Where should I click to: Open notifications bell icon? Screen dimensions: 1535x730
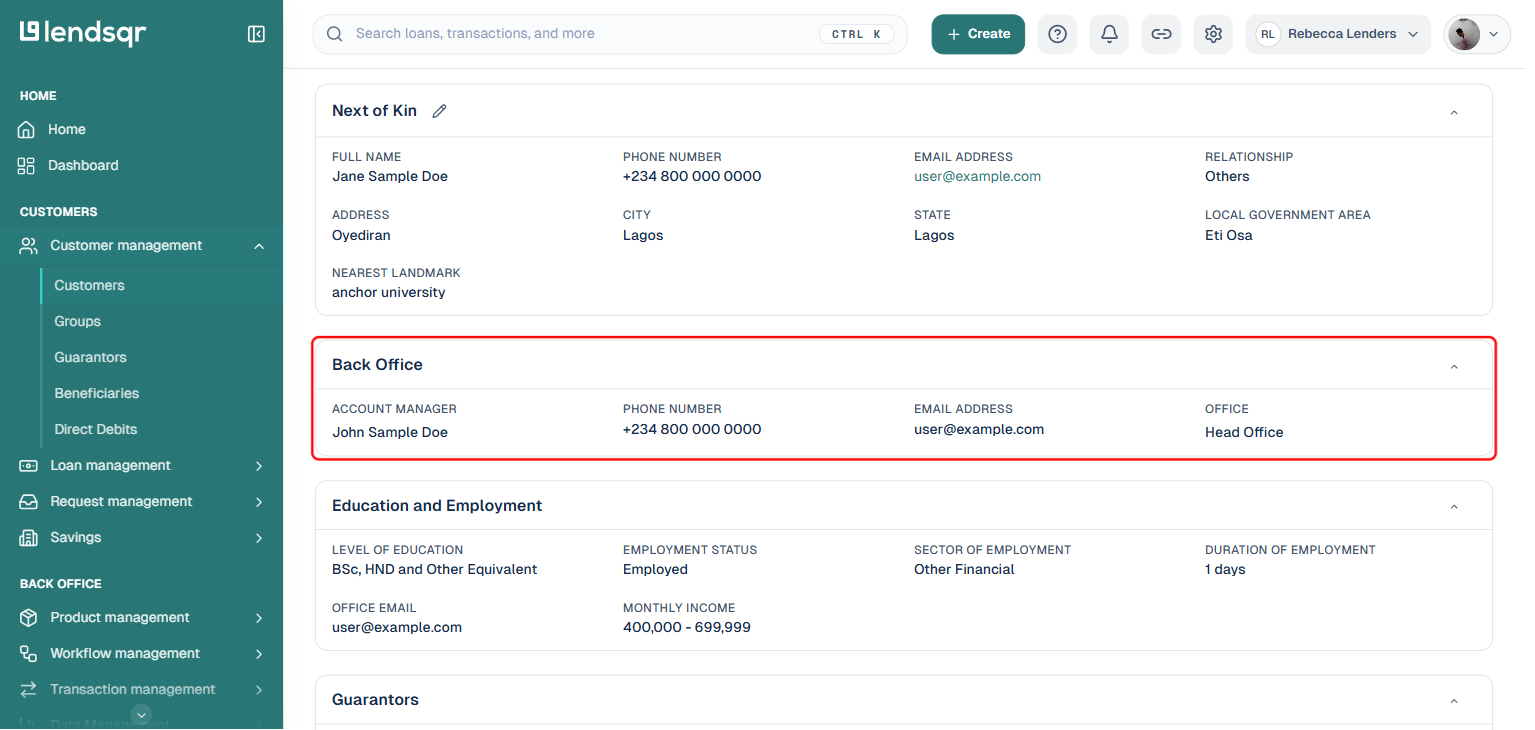click(x=1109, y=34)
